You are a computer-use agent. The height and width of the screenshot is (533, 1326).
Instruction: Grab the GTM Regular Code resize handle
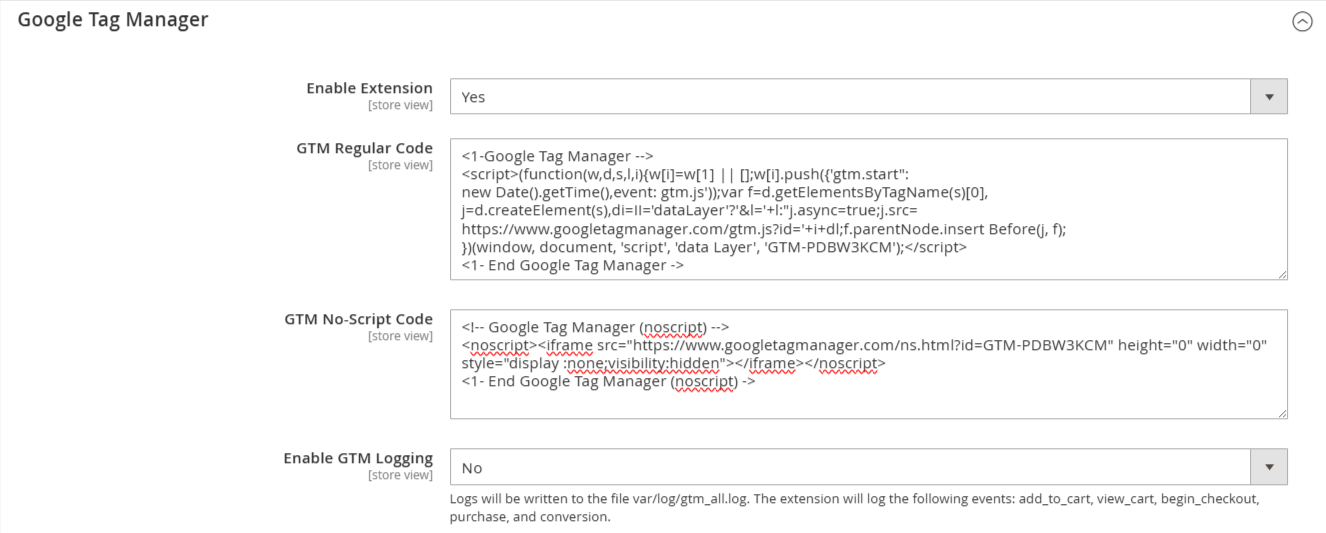tap(1281, 274)
